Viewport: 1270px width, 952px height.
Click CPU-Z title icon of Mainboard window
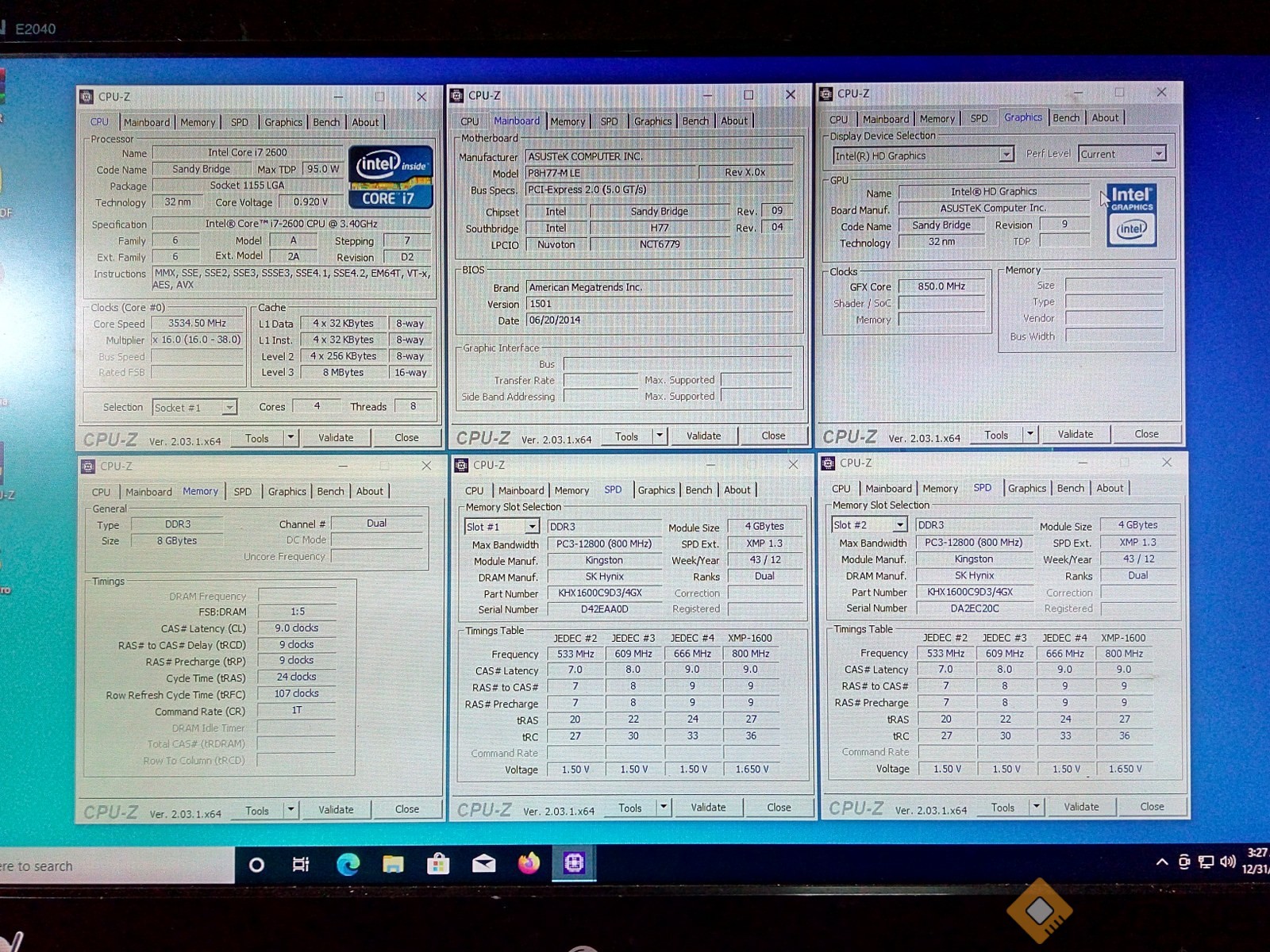tap(456, 95)
